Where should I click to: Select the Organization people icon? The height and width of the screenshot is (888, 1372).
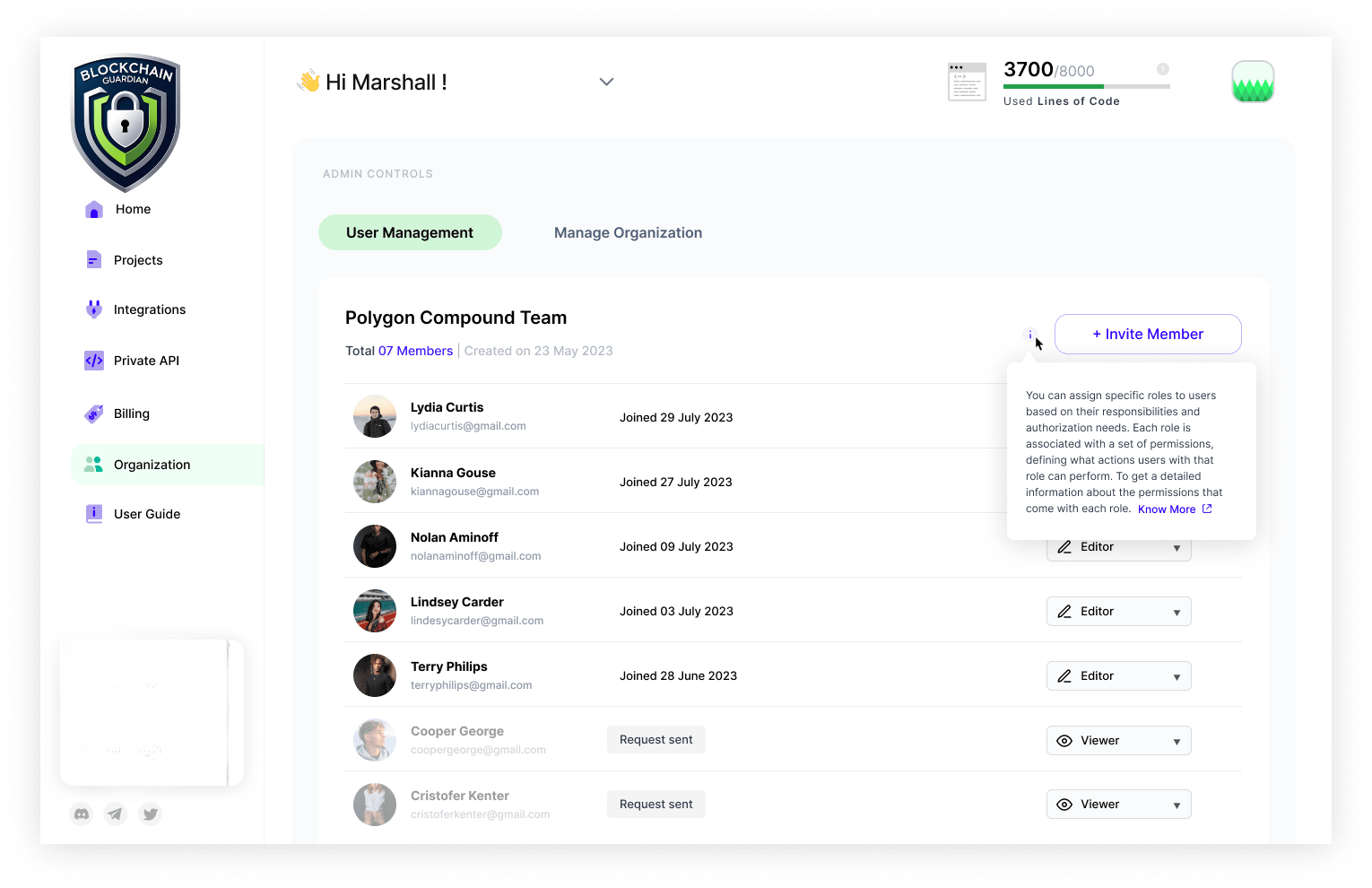pyautogui.click(x=93, y=464)
